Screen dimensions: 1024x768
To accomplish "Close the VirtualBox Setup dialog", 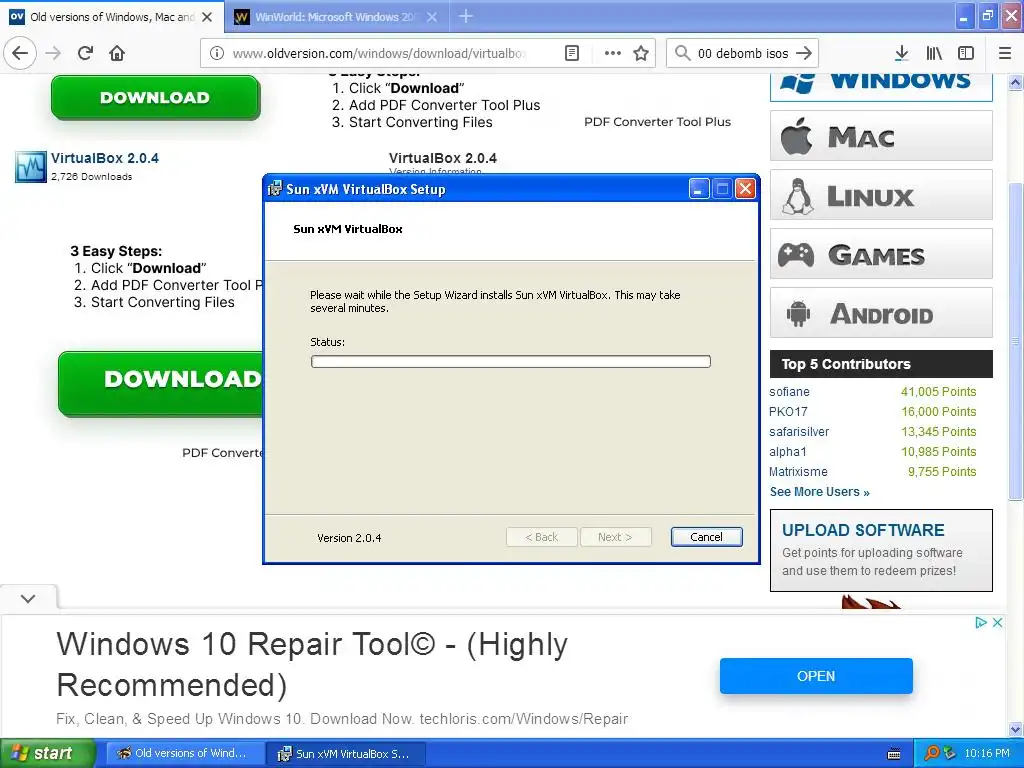I will [x=745, y=189].
